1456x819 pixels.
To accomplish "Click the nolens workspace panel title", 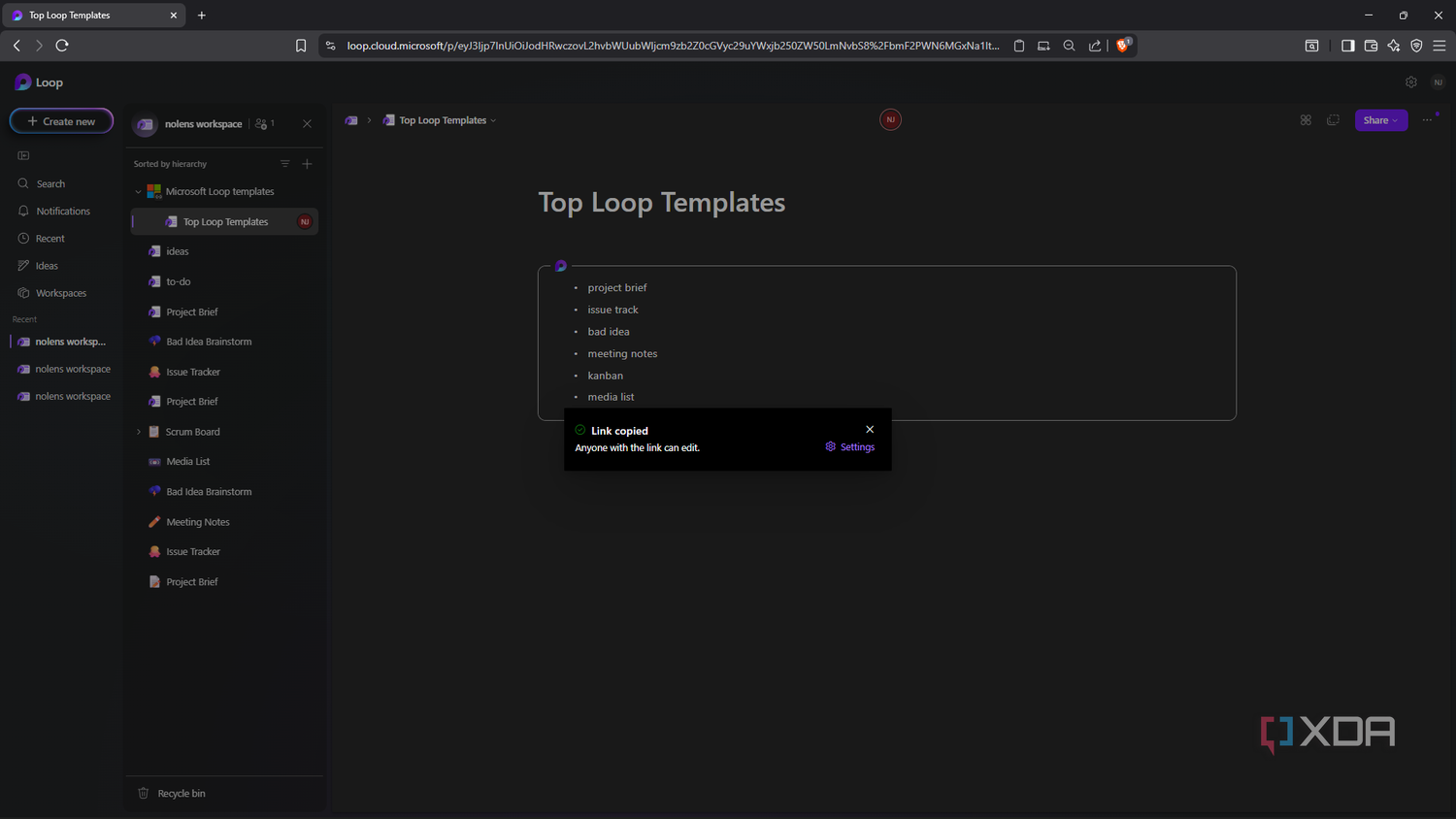I will 203,124.
